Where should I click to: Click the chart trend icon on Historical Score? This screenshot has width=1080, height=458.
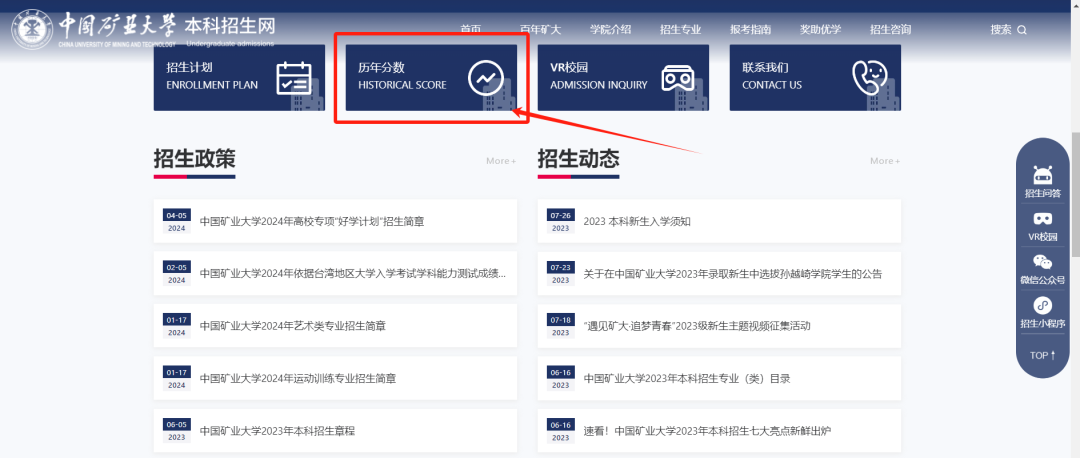click(x=486, y=78)
